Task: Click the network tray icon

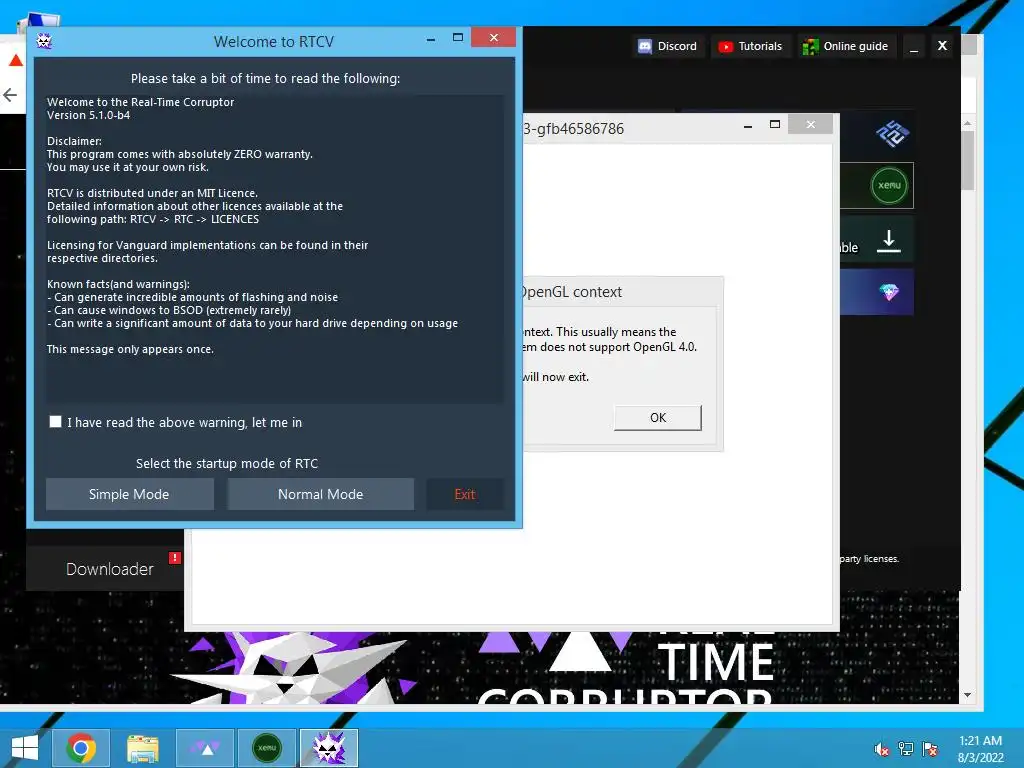Action: 906,749
